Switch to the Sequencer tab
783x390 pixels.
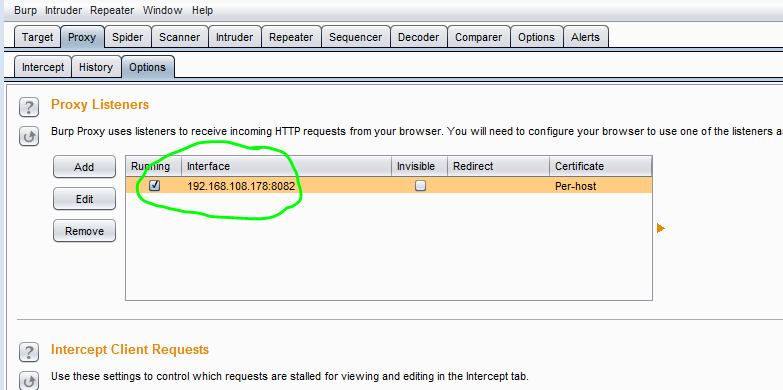(356, 37)
